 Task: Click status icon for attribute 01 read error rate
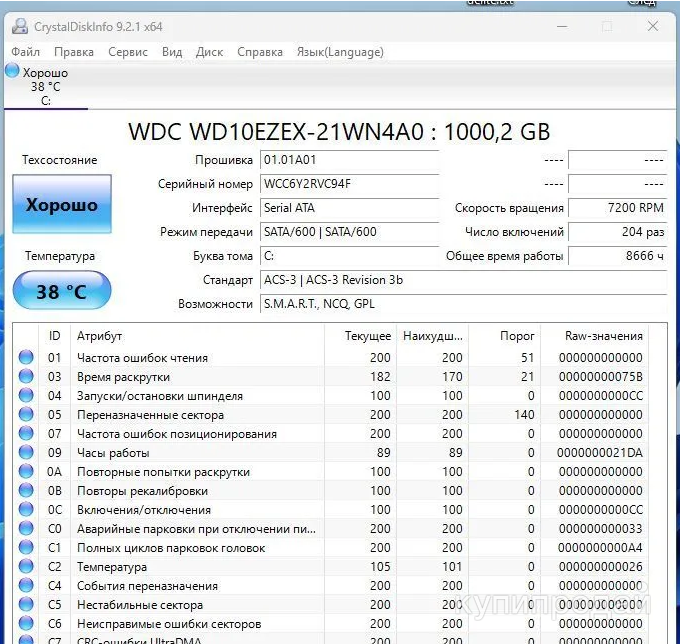pos(26,358)
